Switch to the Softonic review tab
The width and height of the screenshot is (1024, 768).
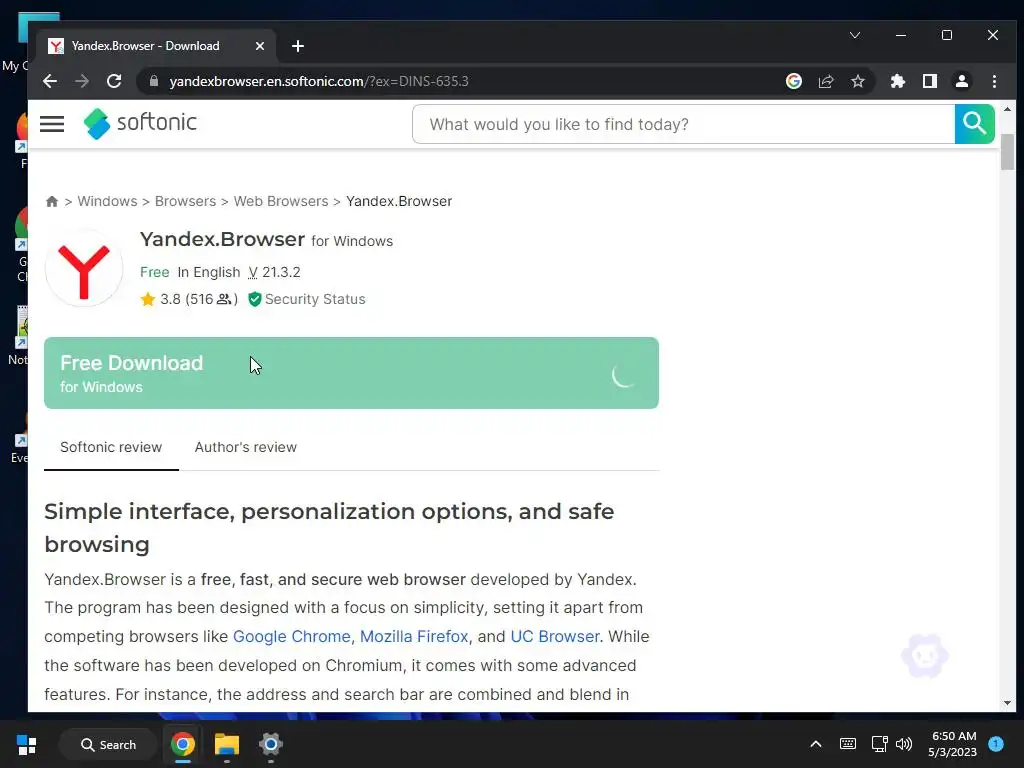[111, 447]
